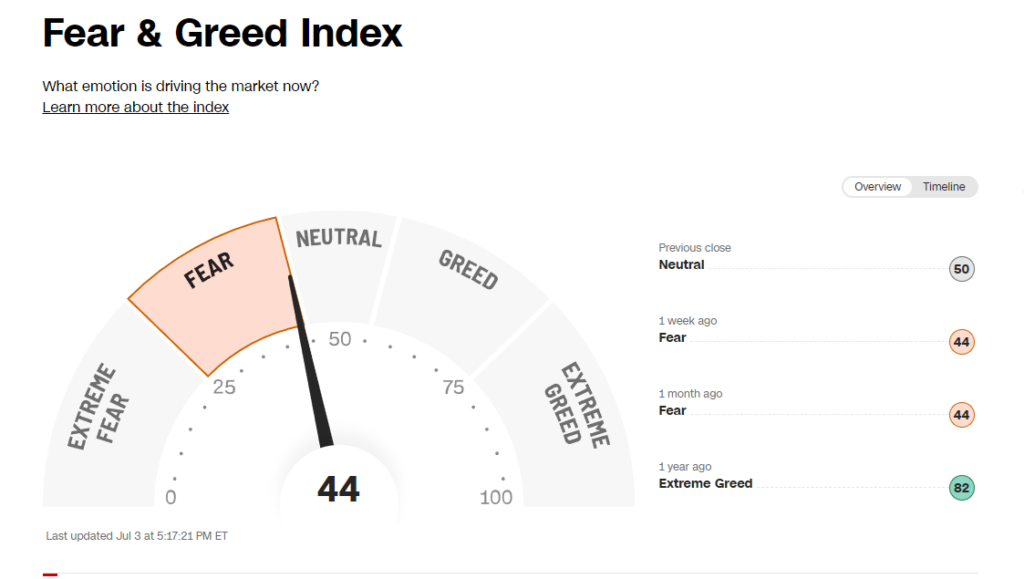This screenshot has width=1024, height=579.
Task: Click the 50 mark on the gauge scale
Action: pos(340,339)
